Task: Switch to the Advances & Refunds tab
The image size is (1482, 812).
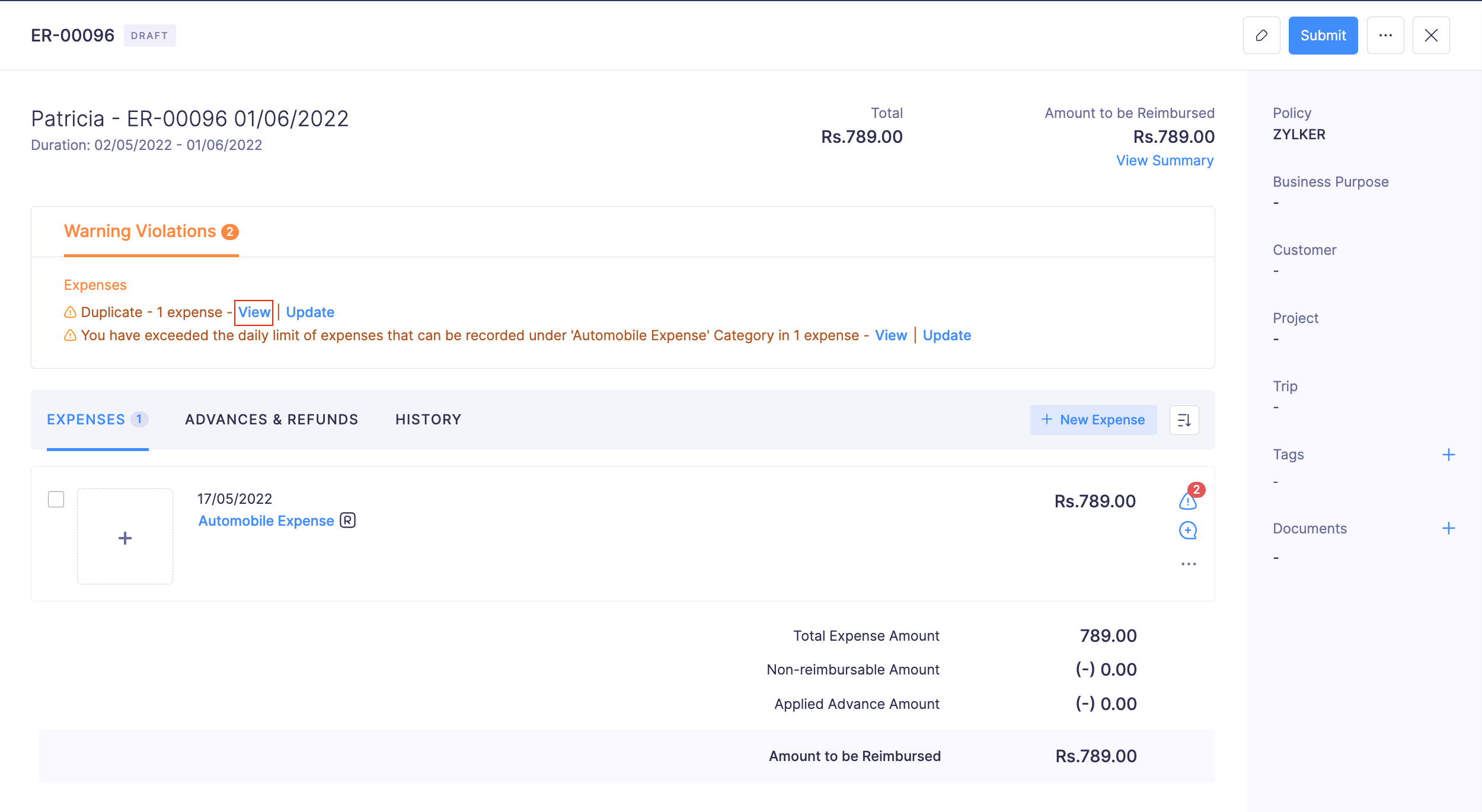Action: click(272, 419)
